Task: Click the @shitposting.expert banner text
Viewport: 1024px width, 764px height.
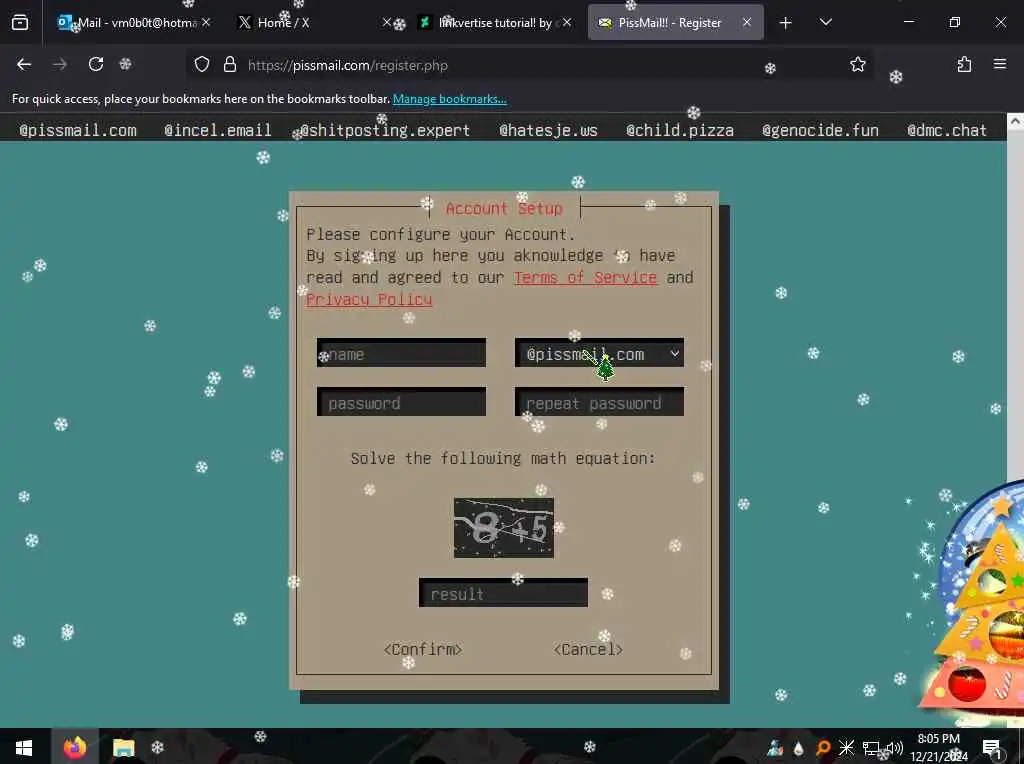Action: pyautogui.click(x=385, y=131)
